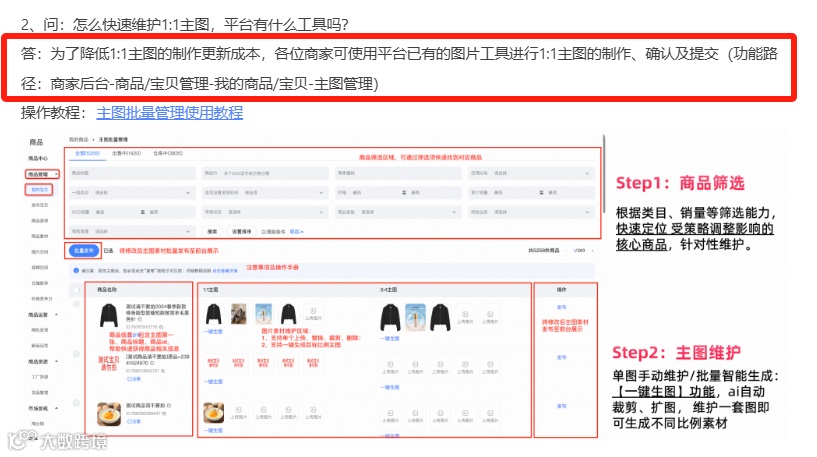
Task: Open the 商品类型 dropdown
Action: [x=398, y=212]
